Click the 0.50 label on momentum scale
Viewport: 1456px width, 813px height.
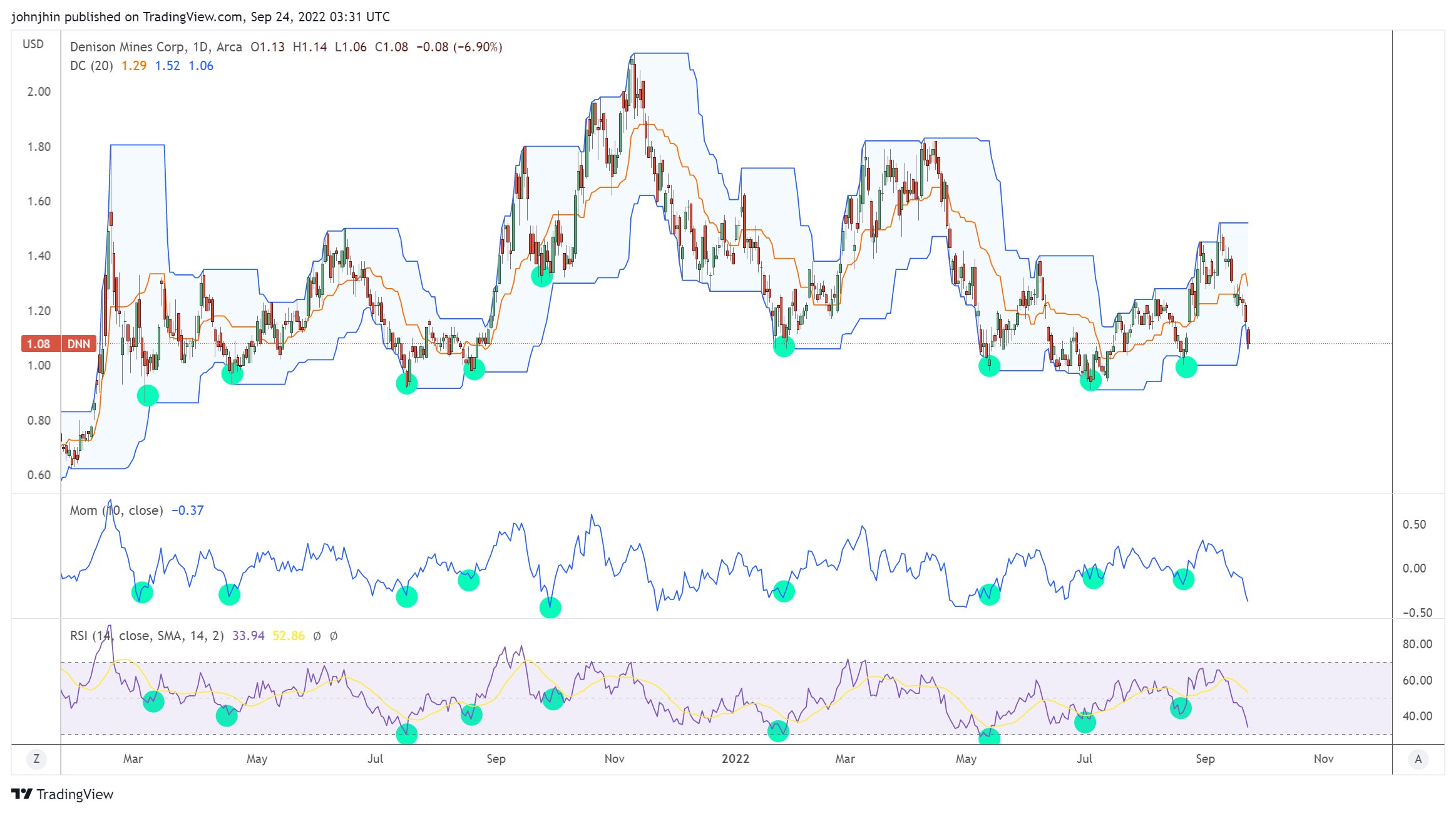pyautogui.click(x=1413, y=524)
